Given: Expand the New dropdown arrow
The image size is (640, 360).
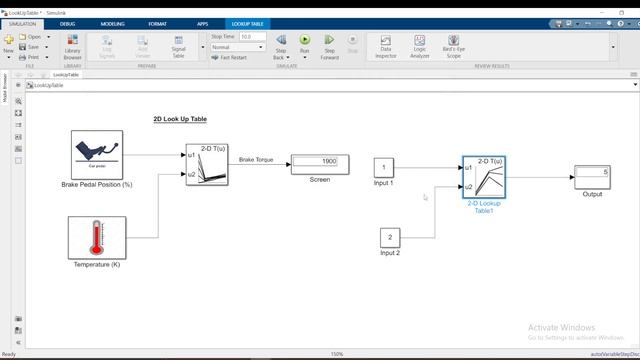Looking at the screenshot, I should pos(9,58).
